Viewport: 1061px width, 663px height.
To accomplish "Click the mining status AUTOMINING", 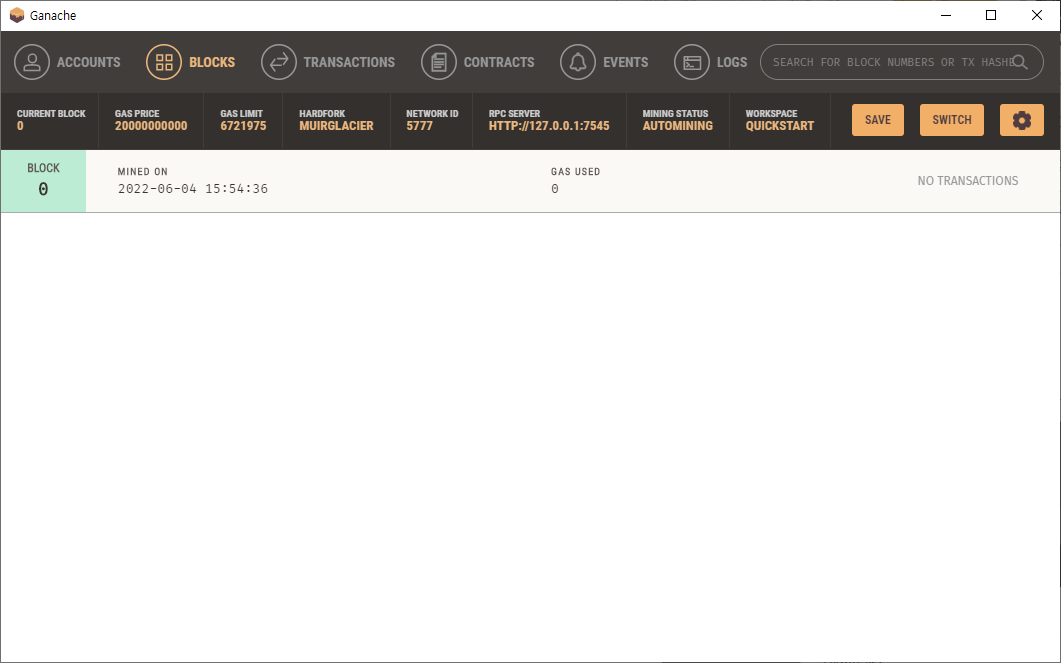I will (677, 126).
